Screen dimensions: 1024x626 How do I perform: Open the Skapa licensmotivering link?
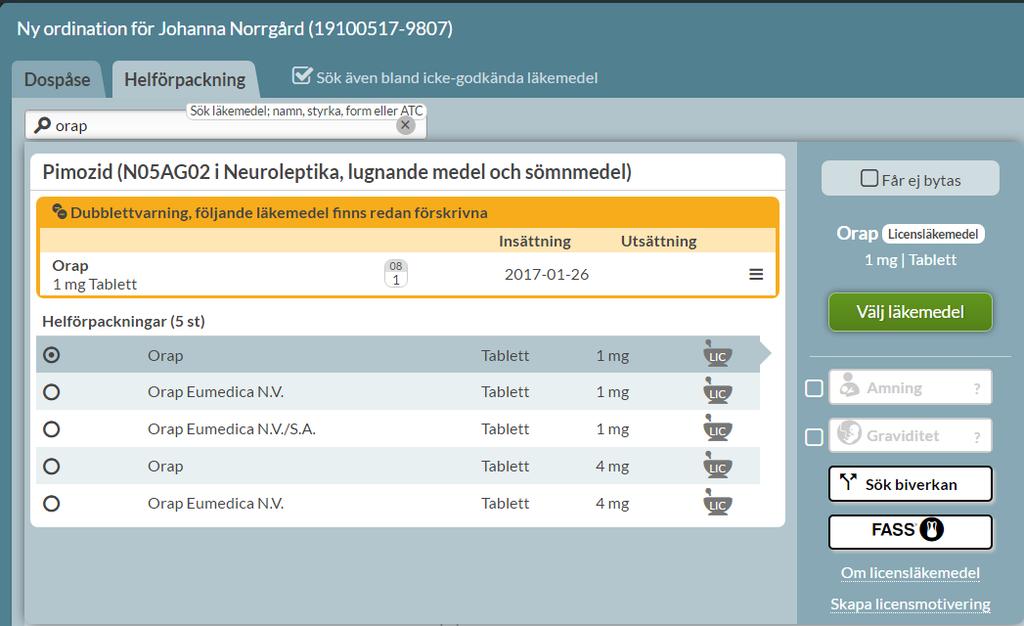910,604
